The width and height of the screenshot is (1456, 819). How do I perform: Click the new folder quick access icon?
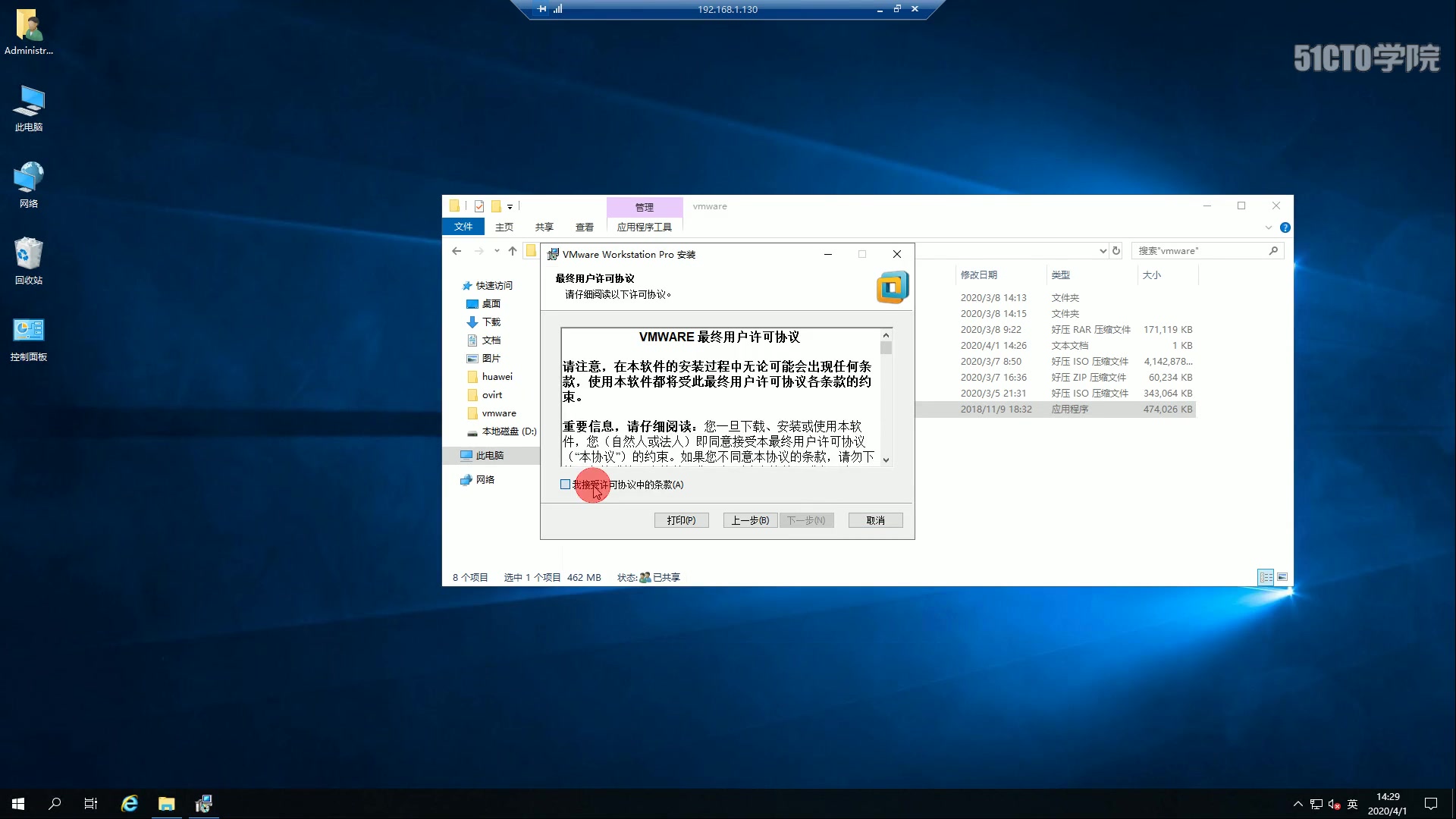tap(496, 206)
